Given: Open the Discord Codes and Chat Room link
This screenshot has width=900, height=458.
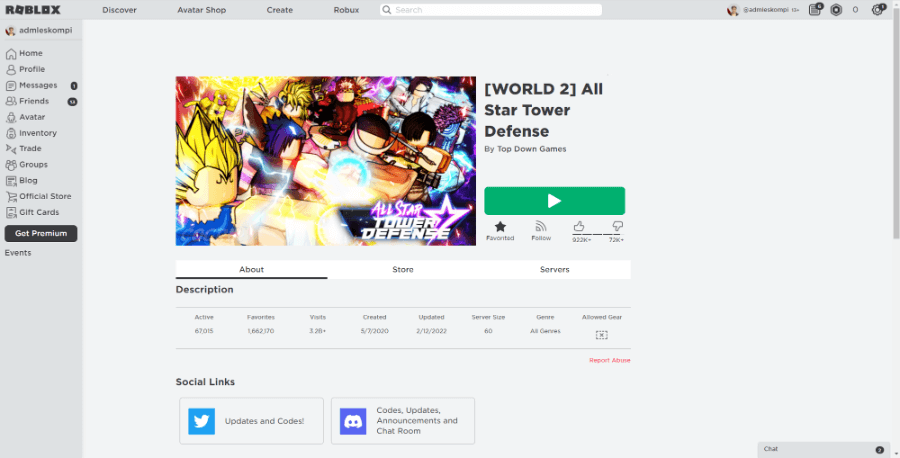Looking at the screenshot, I should 403,421.
